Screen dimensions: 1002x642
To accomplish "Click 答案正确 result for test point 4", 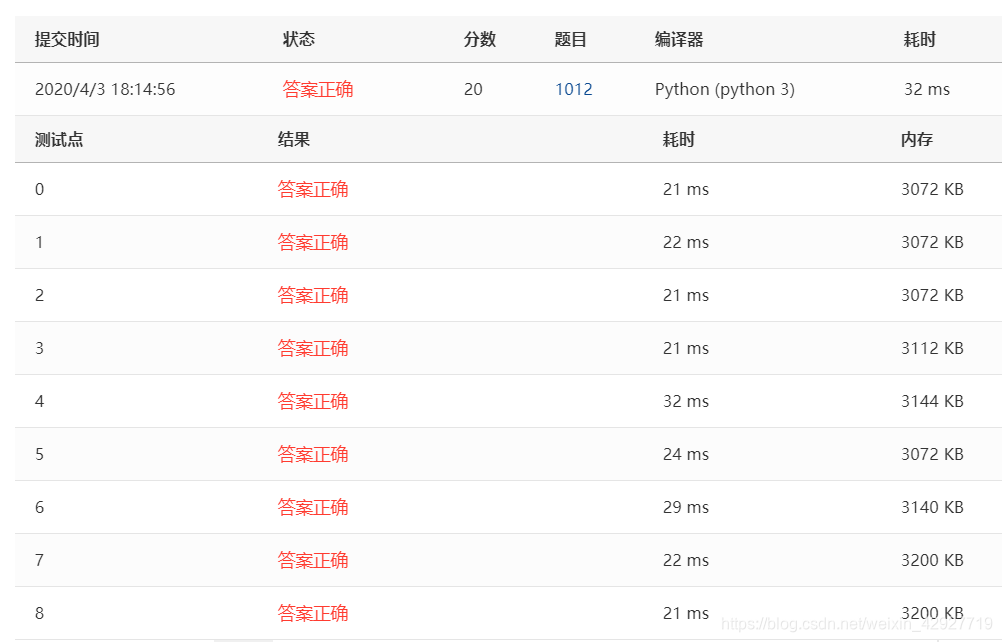I will tap(312, 401).
